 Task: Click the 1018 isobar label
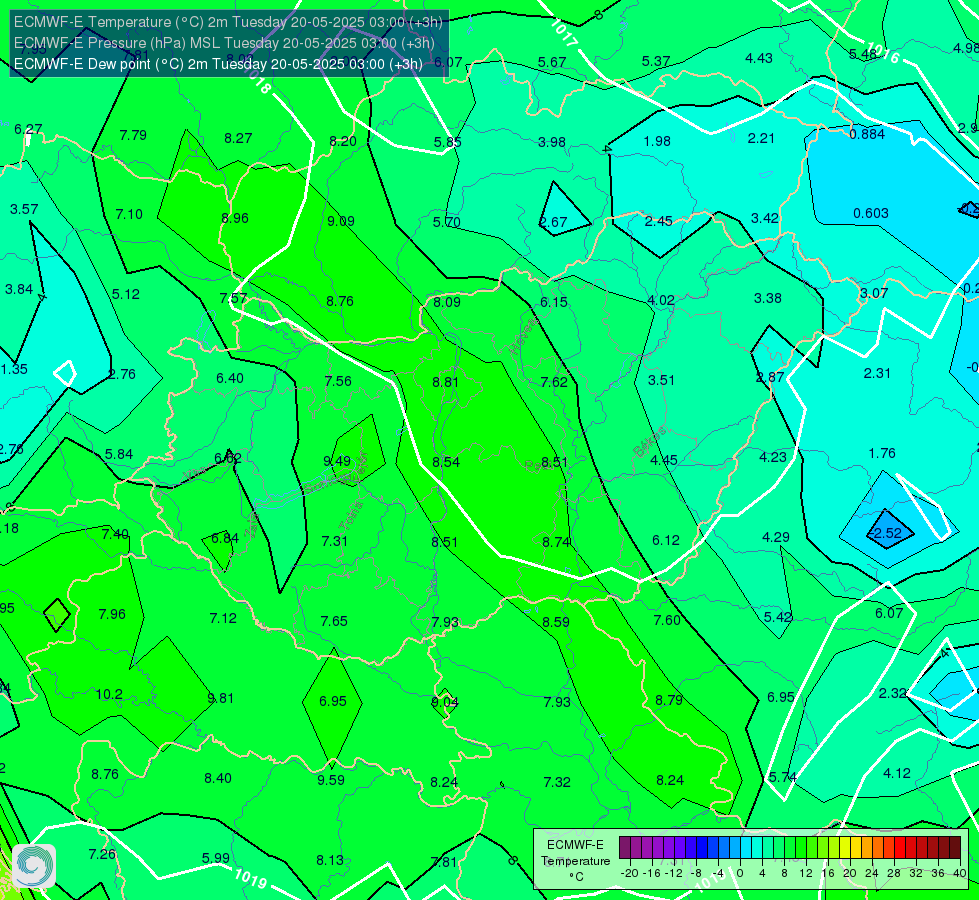pos(258,82)
